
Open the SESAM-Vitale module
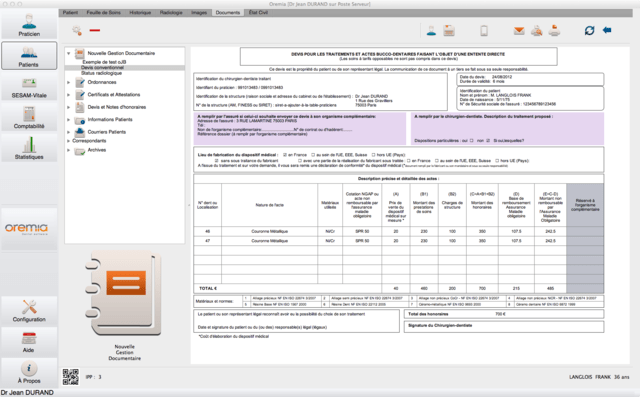29,87
